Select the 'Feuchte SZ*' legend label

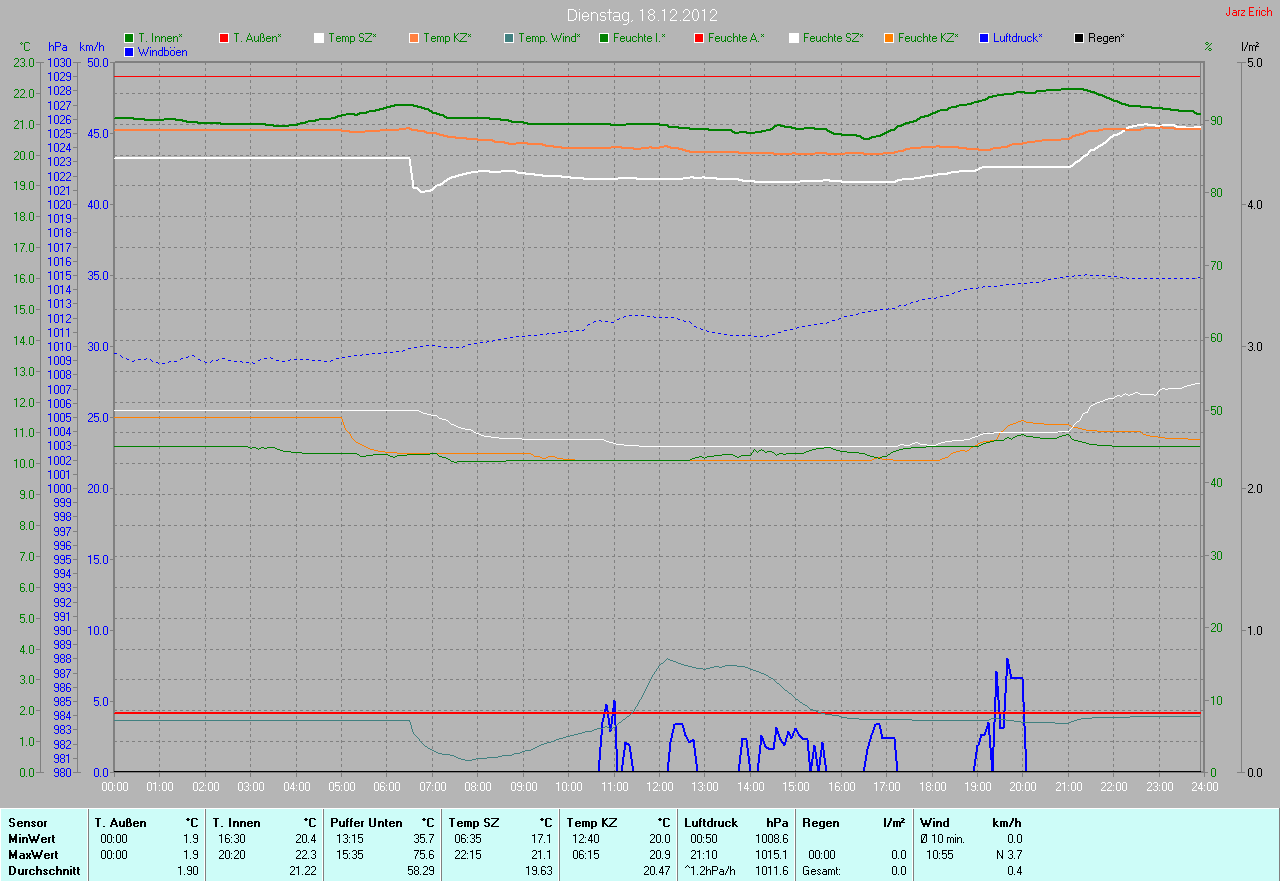833,38
